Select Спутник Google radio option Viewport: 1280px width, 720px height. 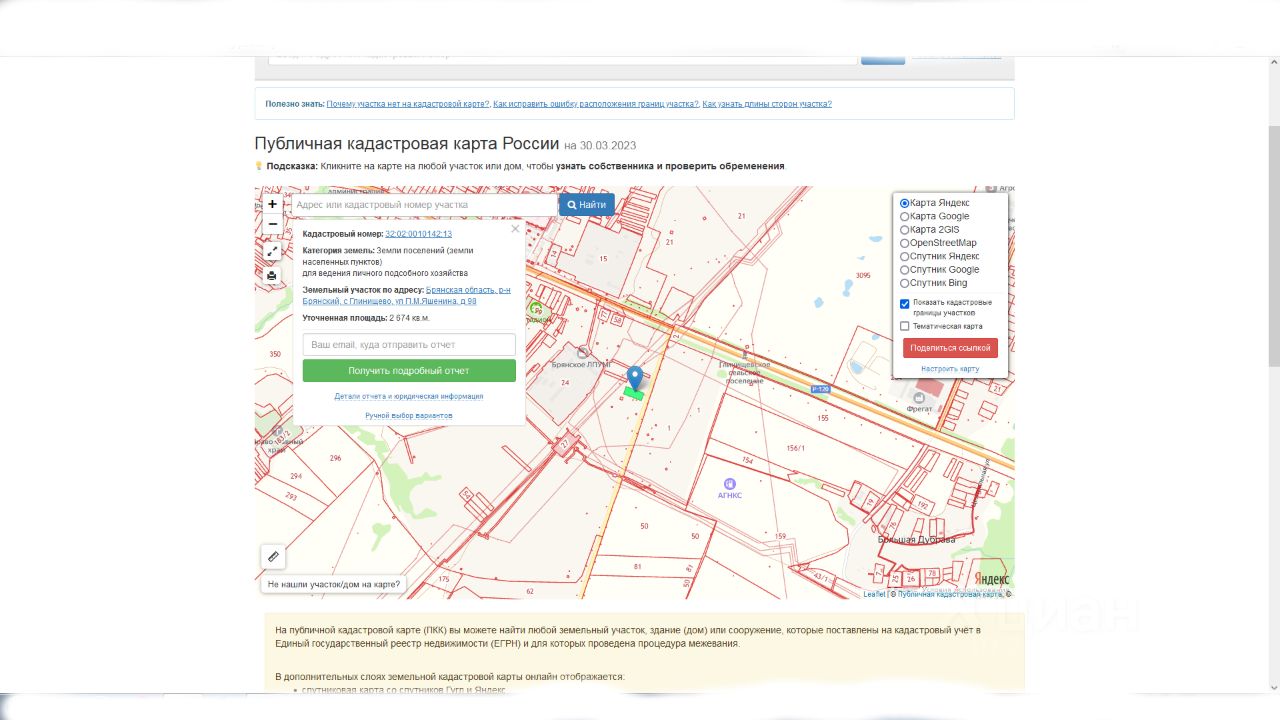[905, 270]
